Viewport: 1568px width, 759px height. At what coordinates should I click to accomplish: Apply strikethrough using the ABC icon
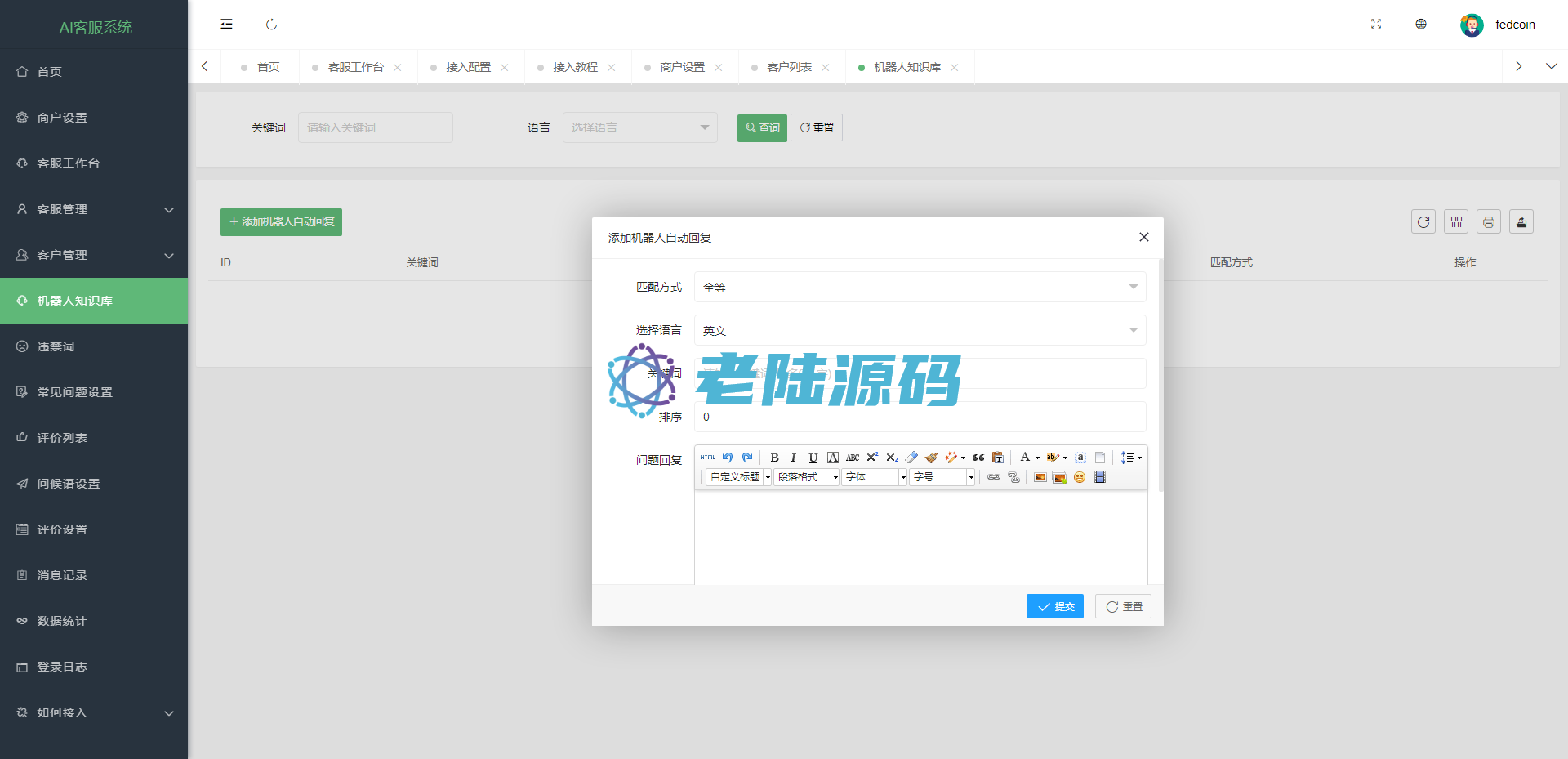click(852, 458)
